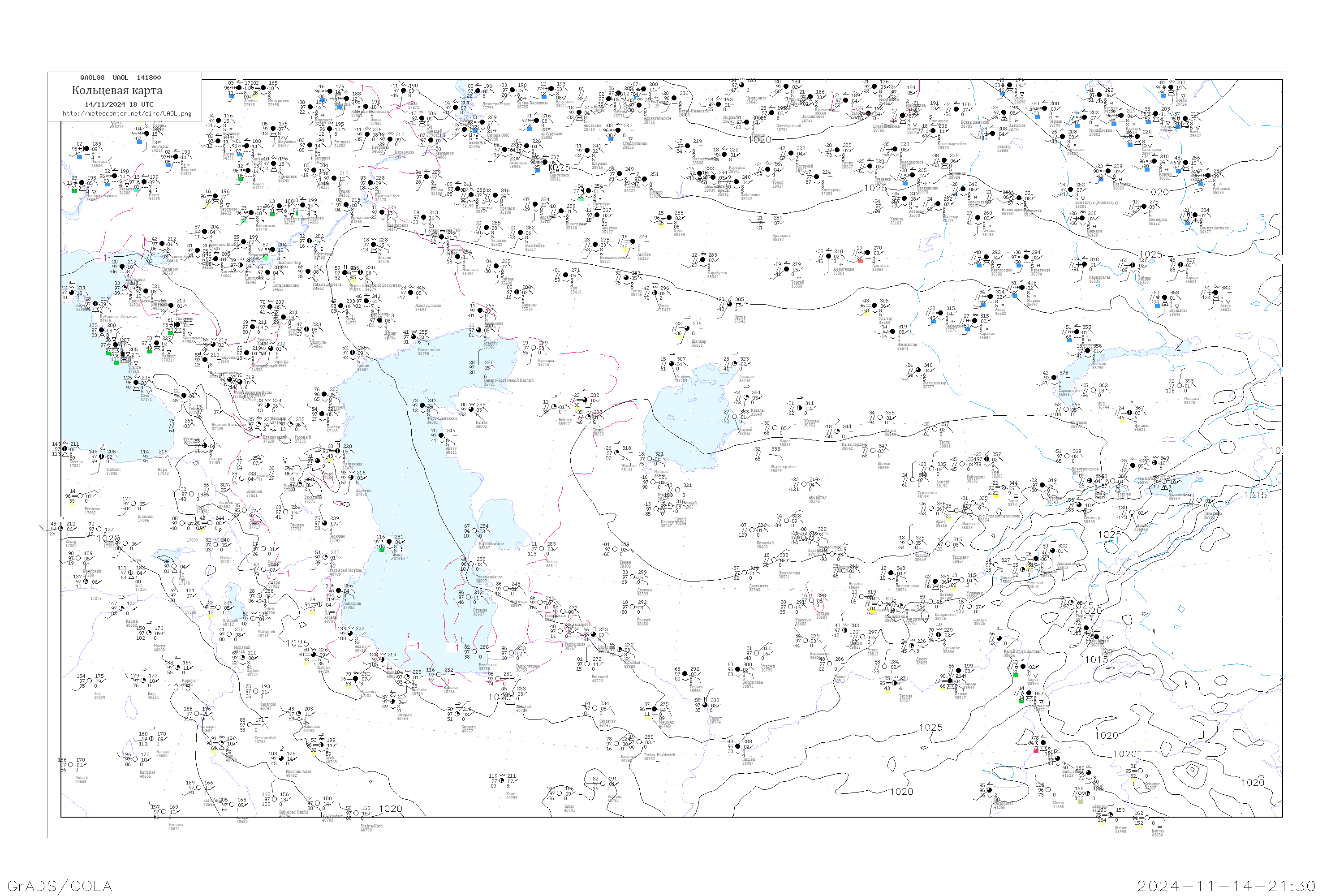Click the Харьков station circle marker
The height and width of the screenshot is (896, 1344).
[114, 176]
